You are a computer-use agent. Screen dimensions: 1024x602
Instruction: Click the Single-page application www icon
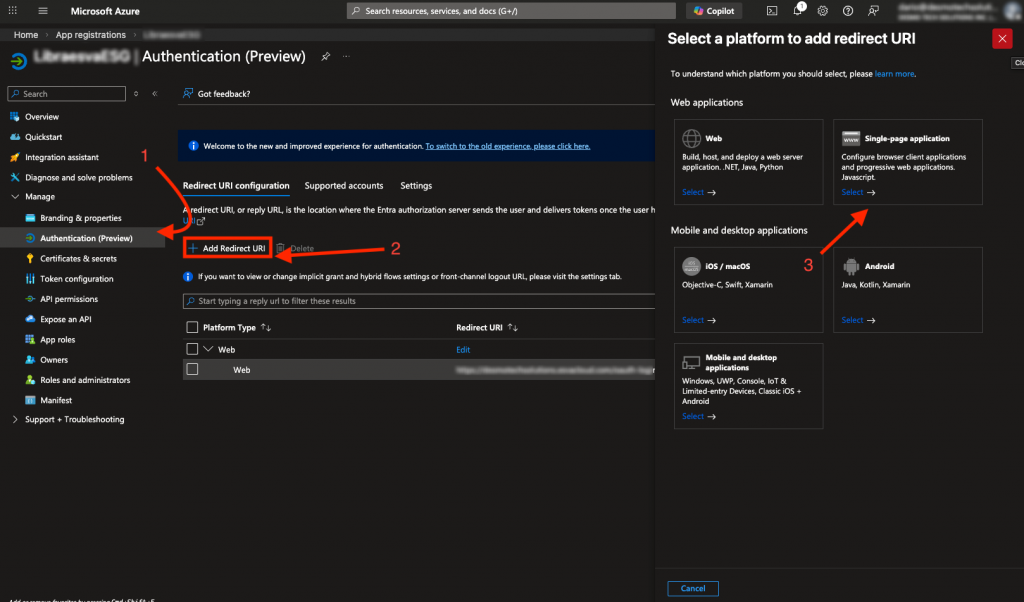pos(851,138)
